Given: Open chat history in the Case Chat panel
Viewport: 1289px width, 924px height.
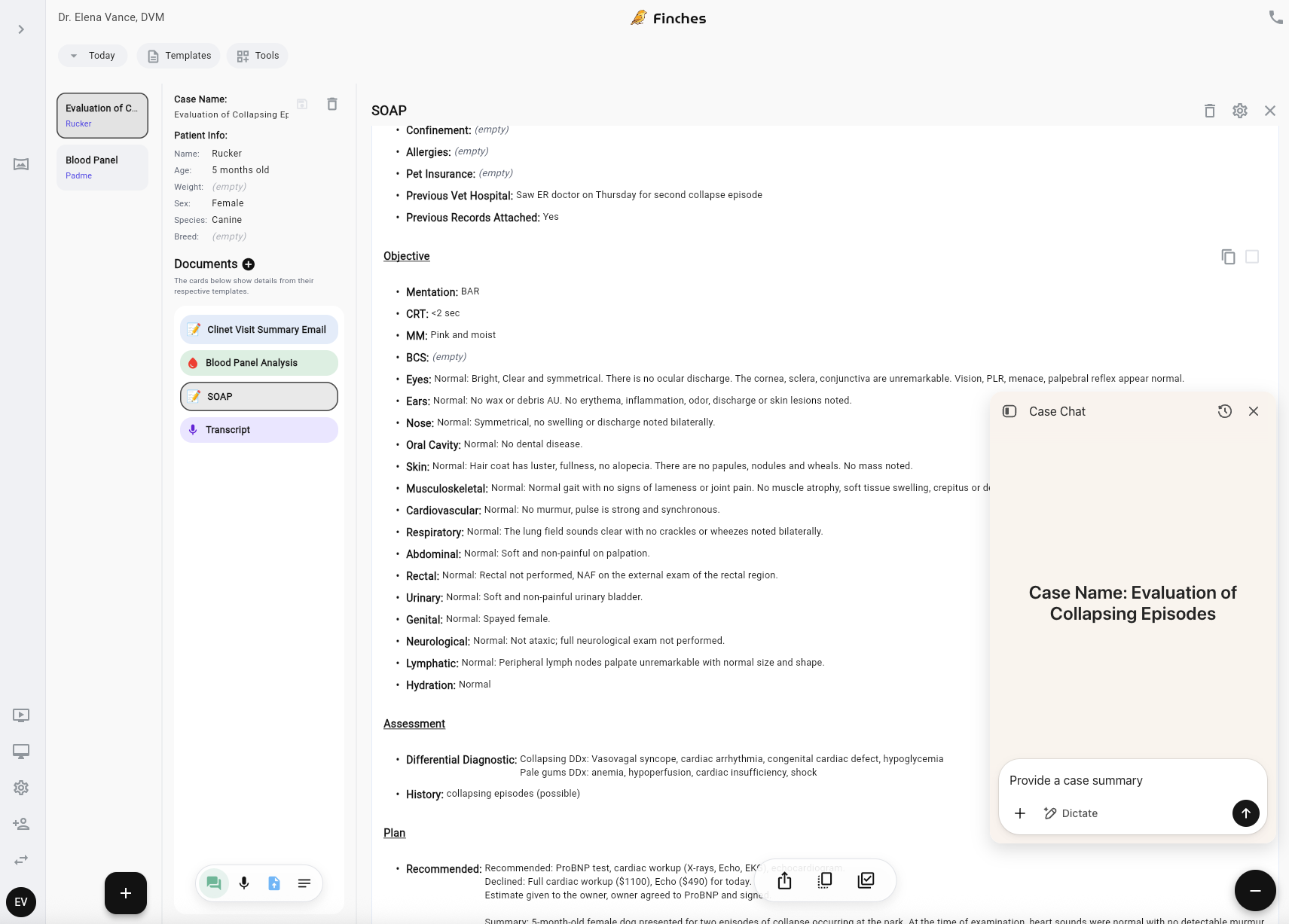Looking at the screenshot, I should click(x=1224, y=411).
